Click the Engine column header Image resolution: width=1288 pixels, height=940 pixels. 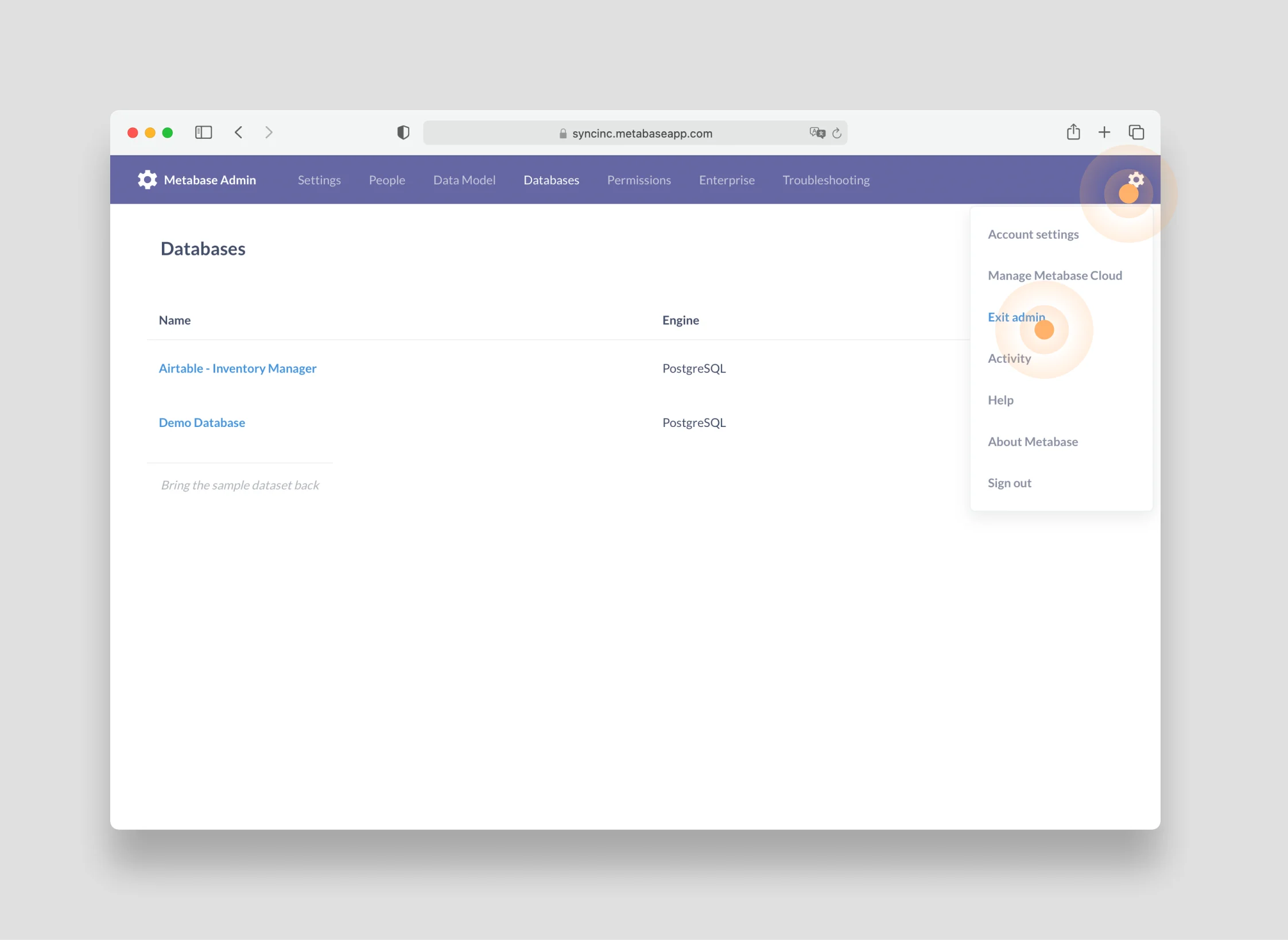click(x=681, y=320)
